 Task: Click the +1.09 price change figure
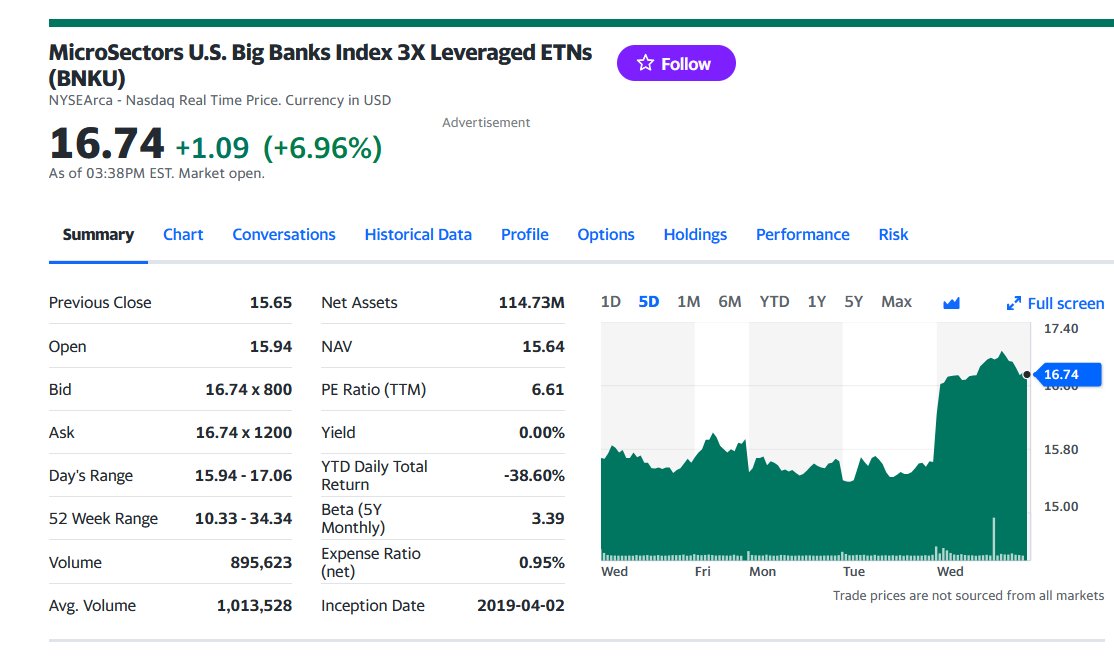tap(212, 148)
